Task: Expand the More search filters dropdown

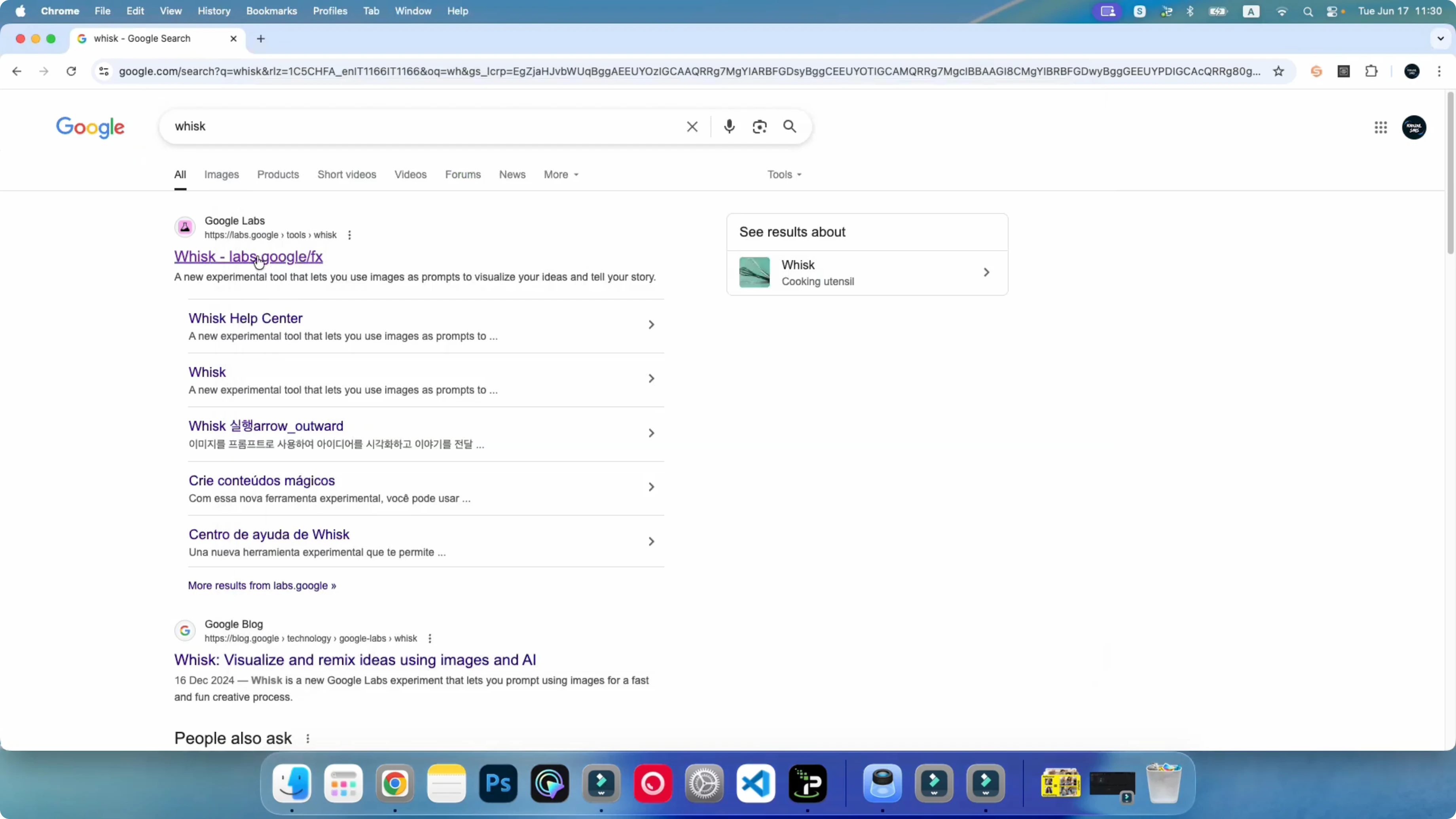Action: click(x=561, y=174)
